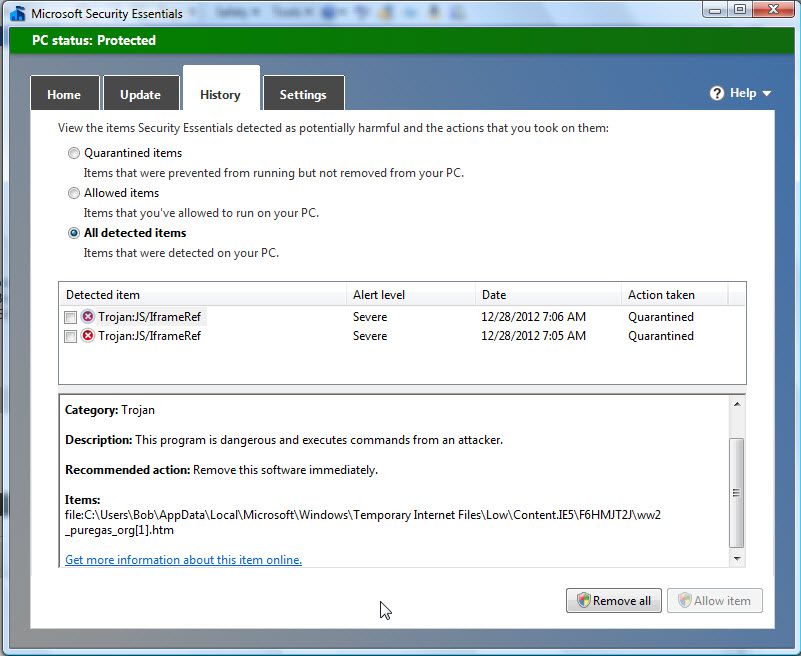Click red threat icon on 7:06 AM row
This screenshot has width=801, height=656.
point(88,317)
